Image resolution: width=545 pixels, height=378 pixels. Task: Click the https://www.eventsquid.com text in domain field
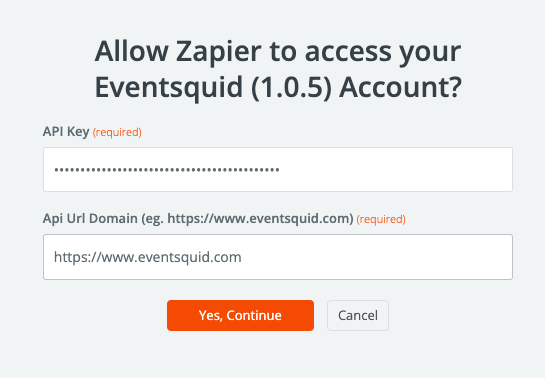148,257
